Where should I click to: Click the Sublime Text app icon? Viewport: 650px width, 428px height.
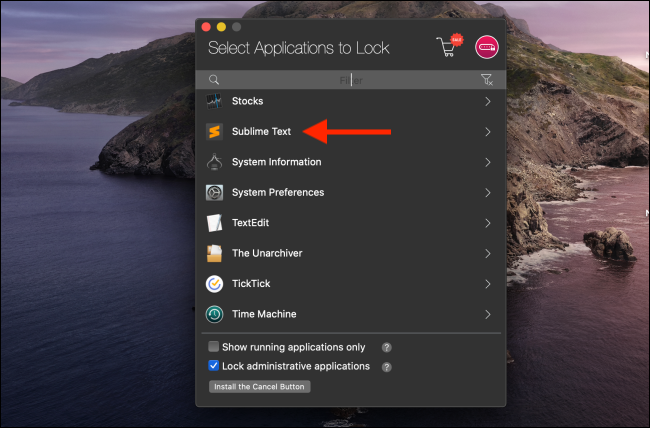click(x=214, y=132)
